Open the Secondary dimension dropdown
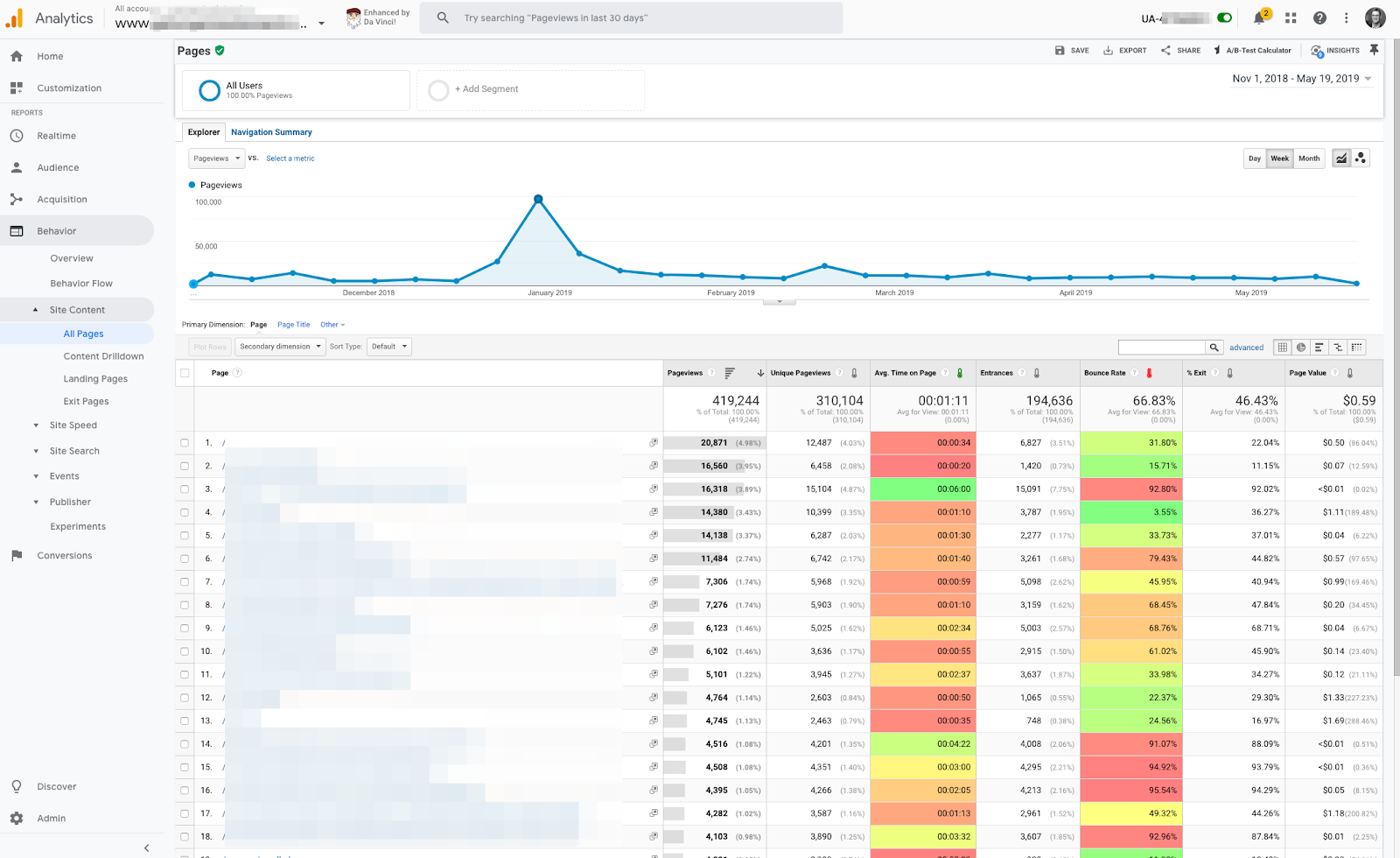Screen dimensions: 1400x858 point(280,347)
